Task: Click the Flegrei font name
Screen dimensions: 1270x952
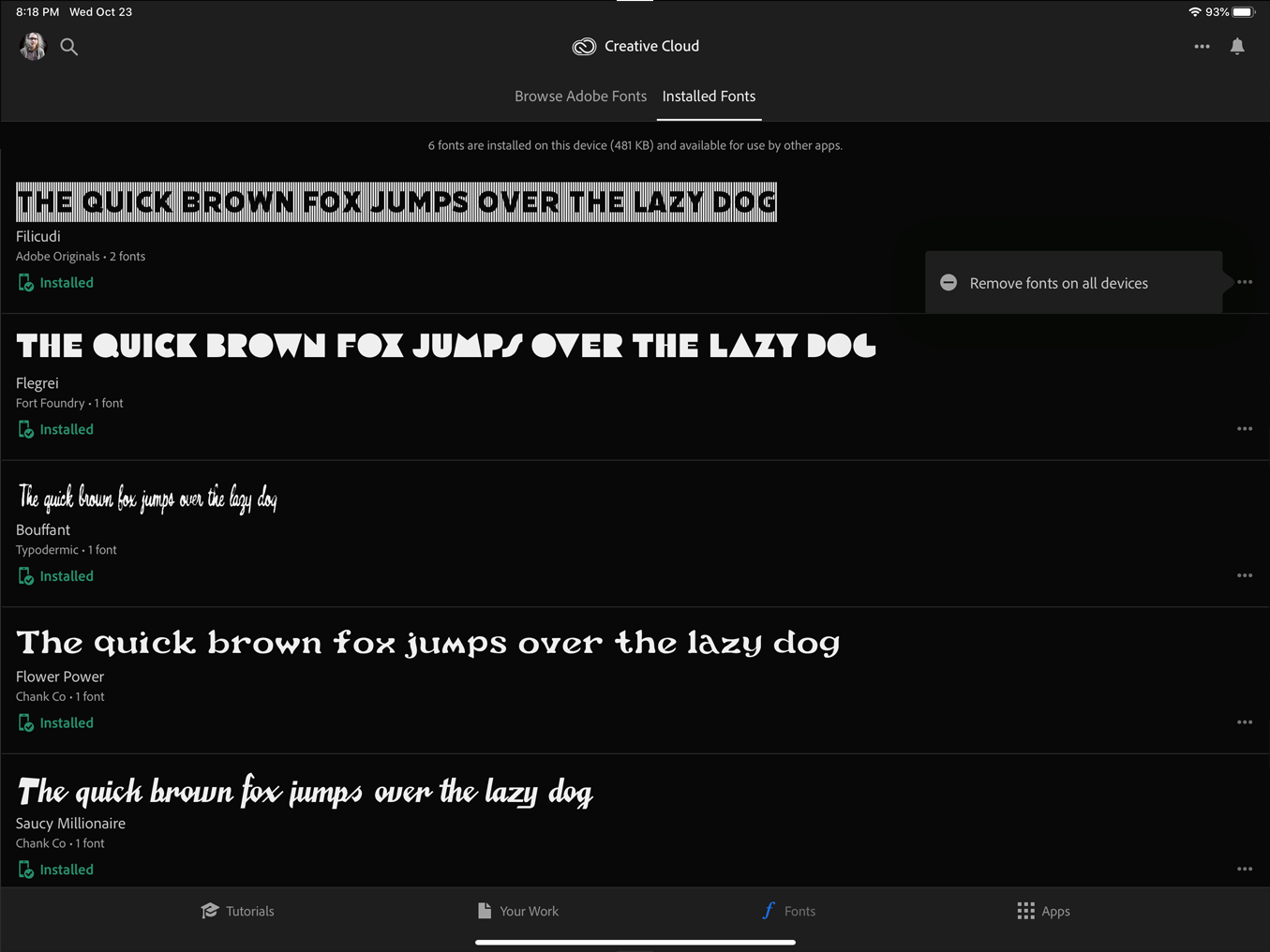Action: 37,383
